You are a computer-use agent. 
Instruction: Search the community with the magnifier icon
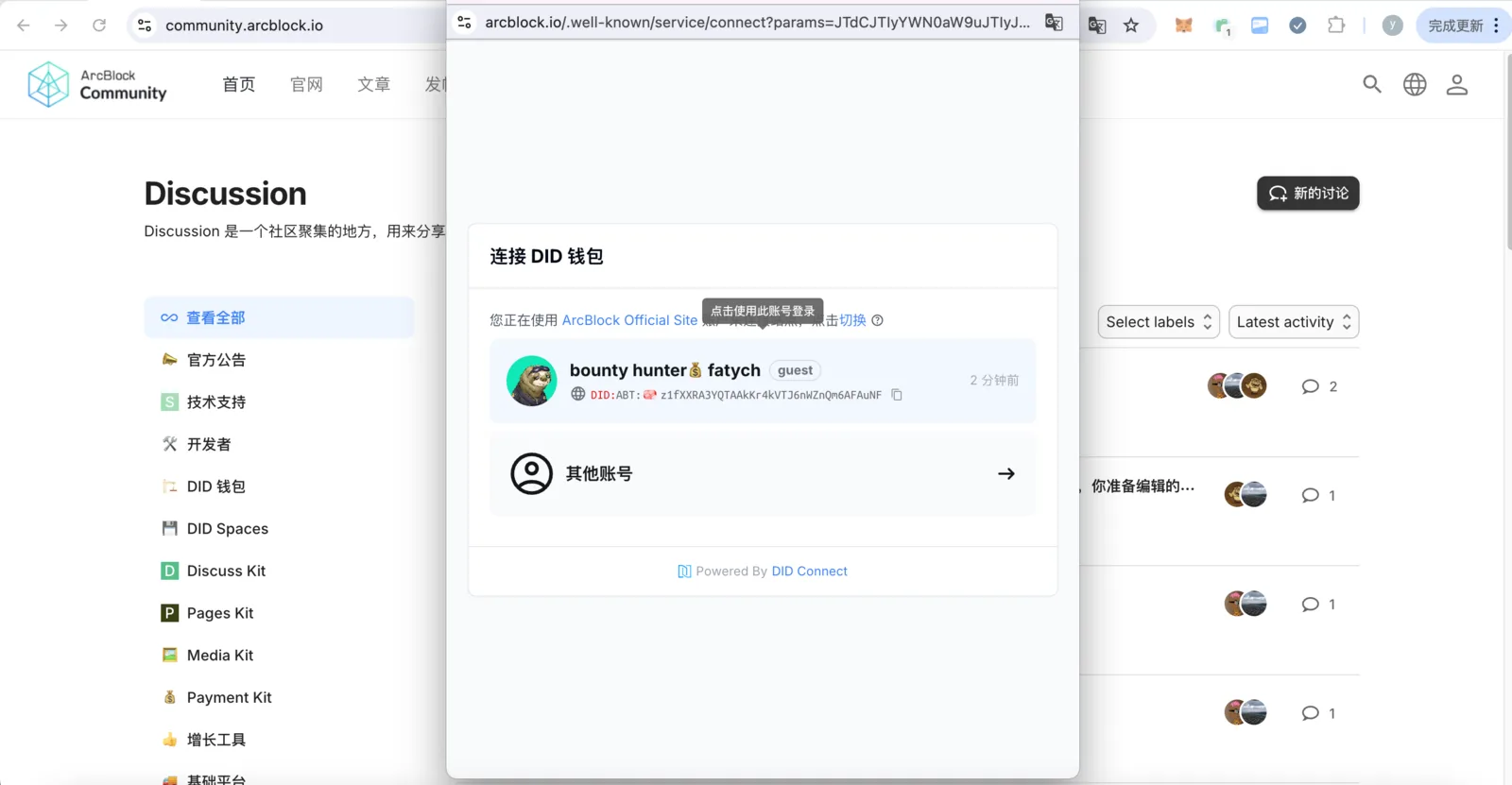(1372, 84)
